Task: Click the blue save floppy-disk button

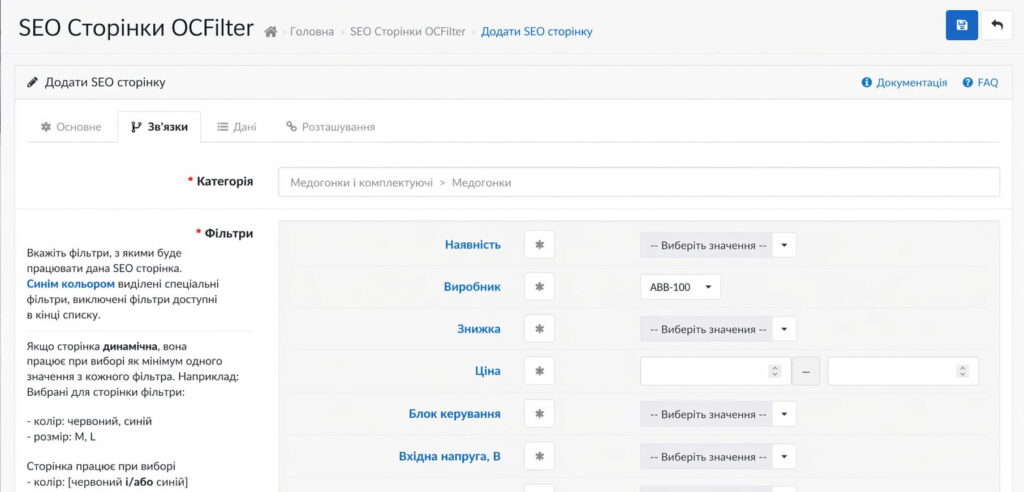Action: [x=961, y=26]
